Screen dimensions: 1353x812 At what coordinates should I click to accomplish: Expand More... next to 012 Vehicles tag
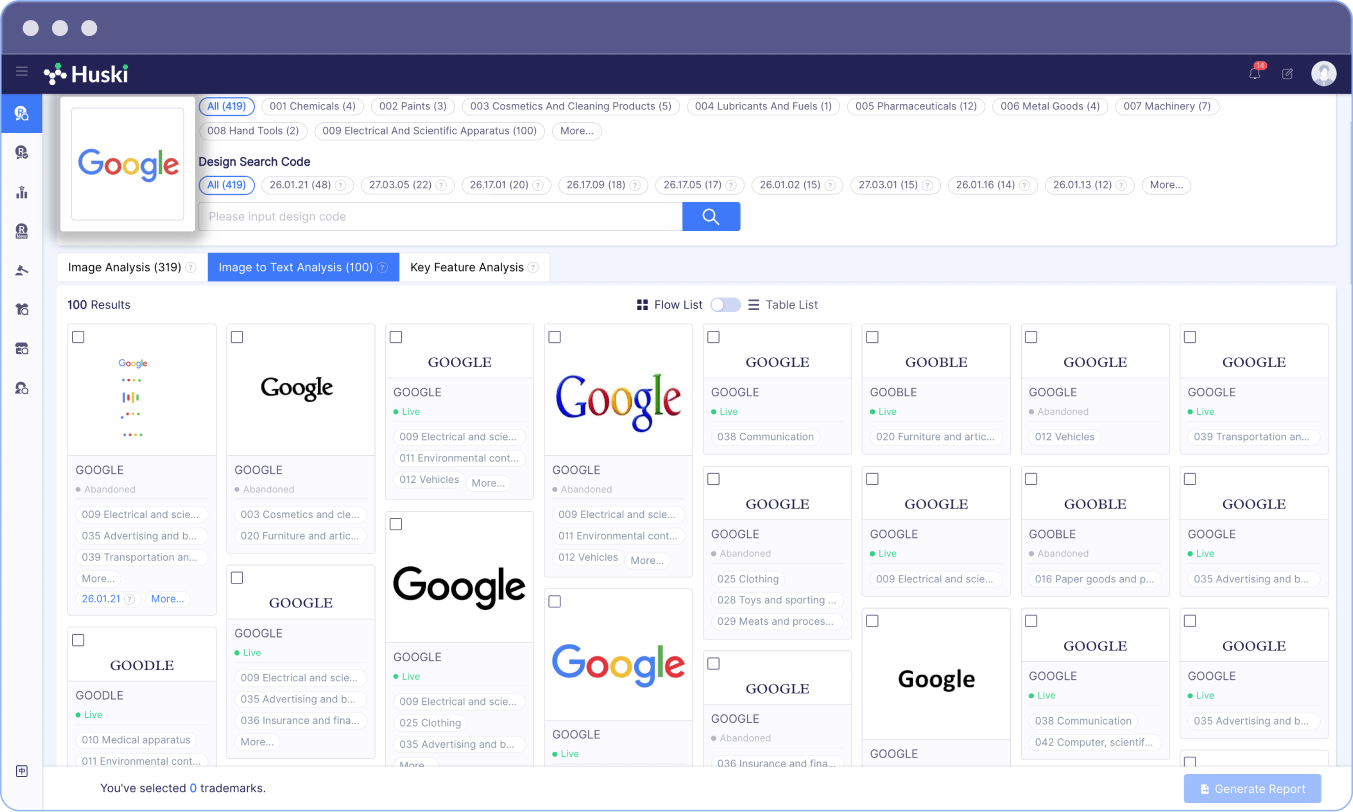pos(488,483)
